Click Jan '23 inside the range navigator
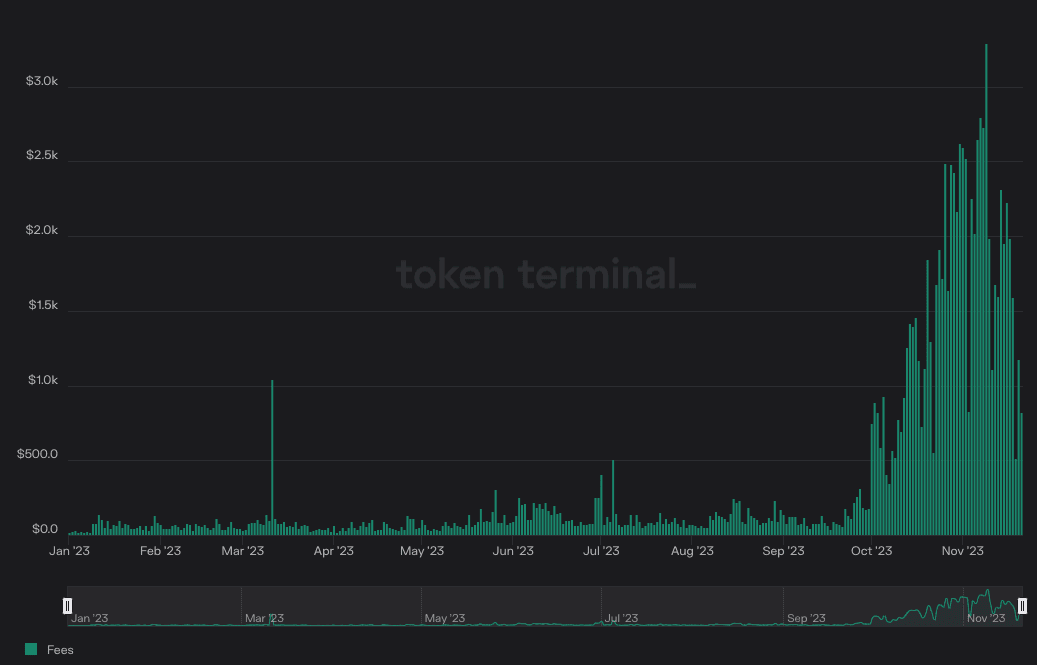The width and height of the screenshot is (1037, 665). 89,618
